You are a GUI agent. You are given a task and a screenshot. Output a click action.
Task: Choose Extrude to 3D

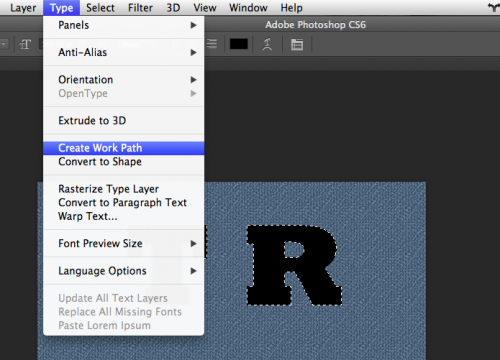(124, 121)
